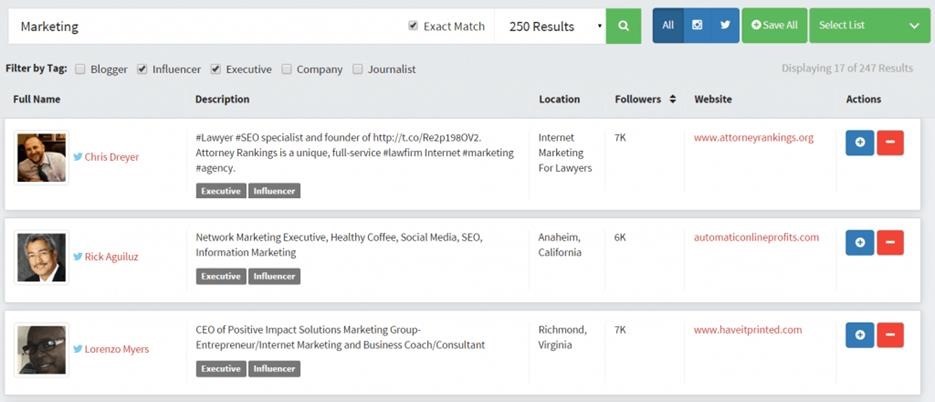The width and height of the screenshot is (935, 402).
Task: Remove Rick Aguiluz with red minus button
Action: point(890,242)
